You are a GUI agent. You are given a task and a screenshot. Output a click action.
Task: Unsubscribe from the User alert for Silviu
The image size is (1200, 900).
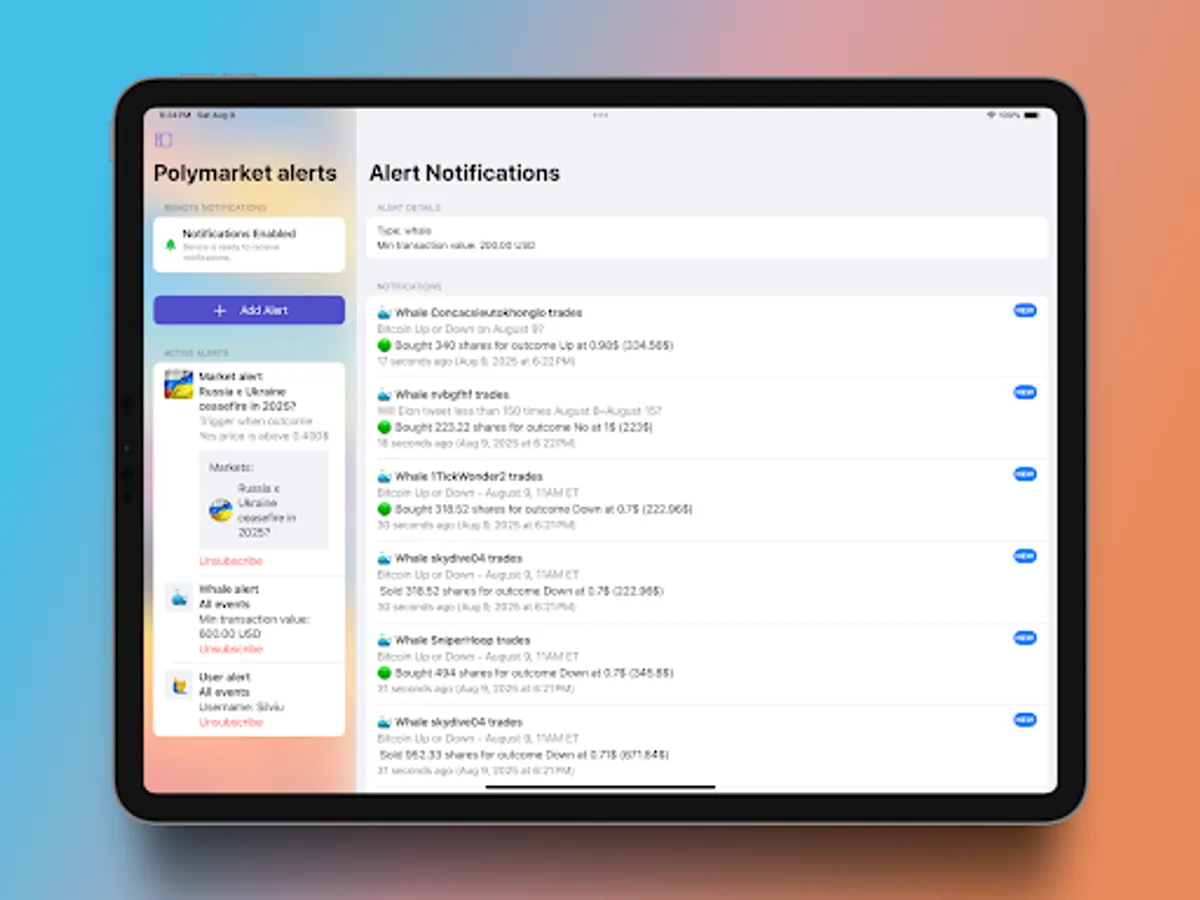[x=230, y=721]
